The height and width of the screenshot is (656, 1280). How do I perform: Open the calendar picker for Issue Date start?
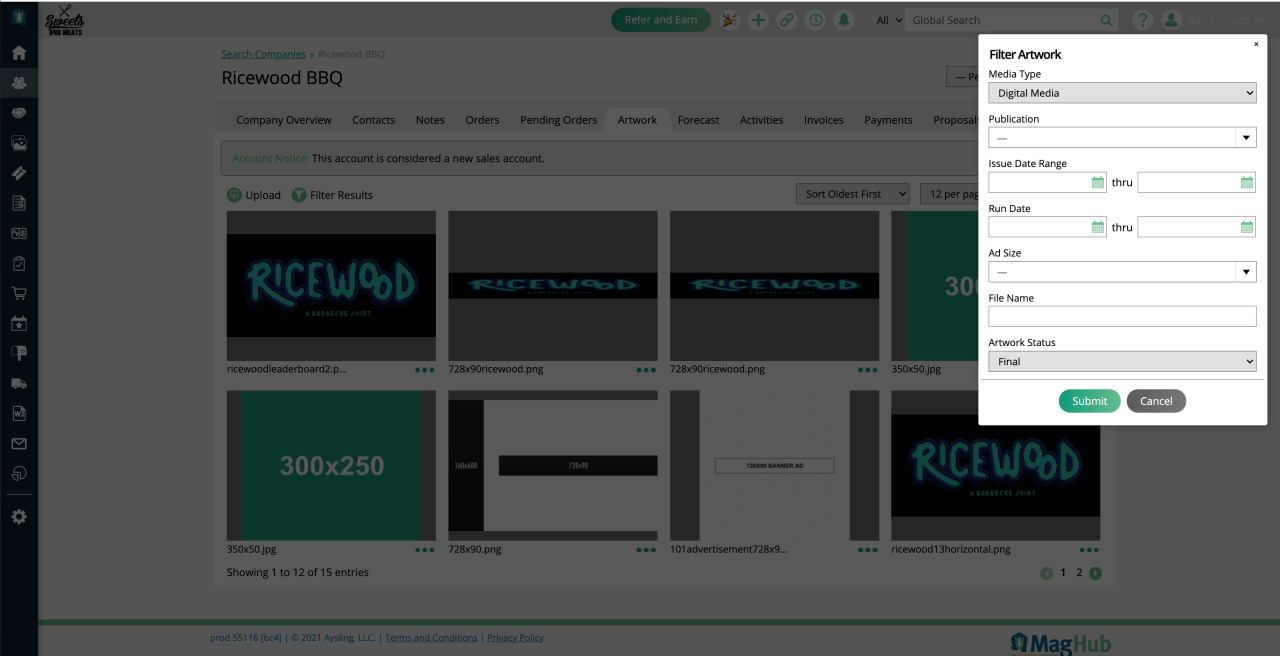1097,183
